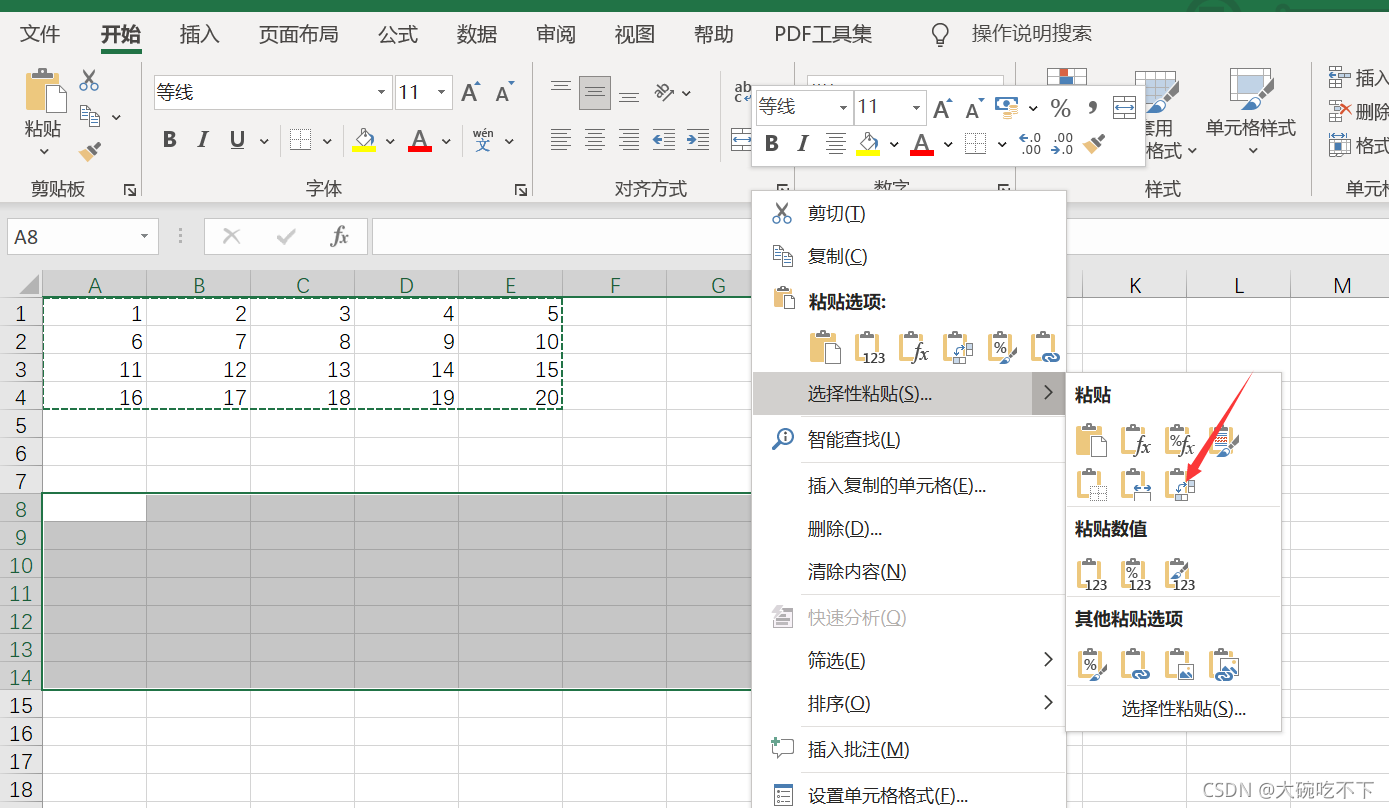Click comma style in the mini toolbar
Screen dimensions: 1389x808
point(1092,107)
